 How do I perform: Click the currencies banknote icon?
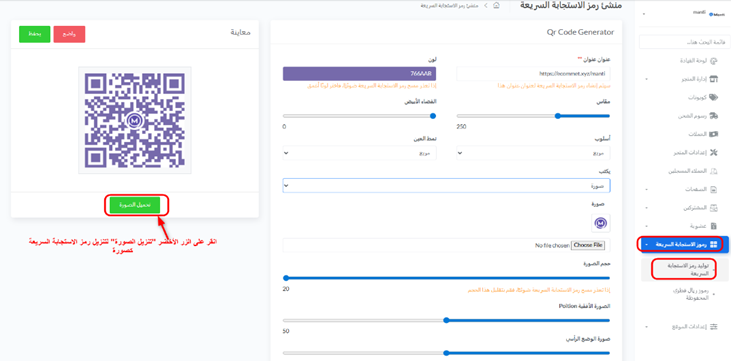tap(713, 134)
